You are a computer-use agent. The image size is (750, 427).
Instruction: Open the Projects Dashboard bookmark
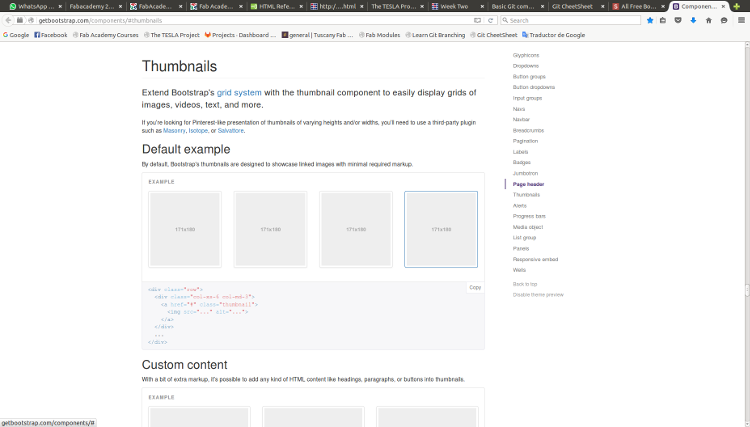click(240, 35)
